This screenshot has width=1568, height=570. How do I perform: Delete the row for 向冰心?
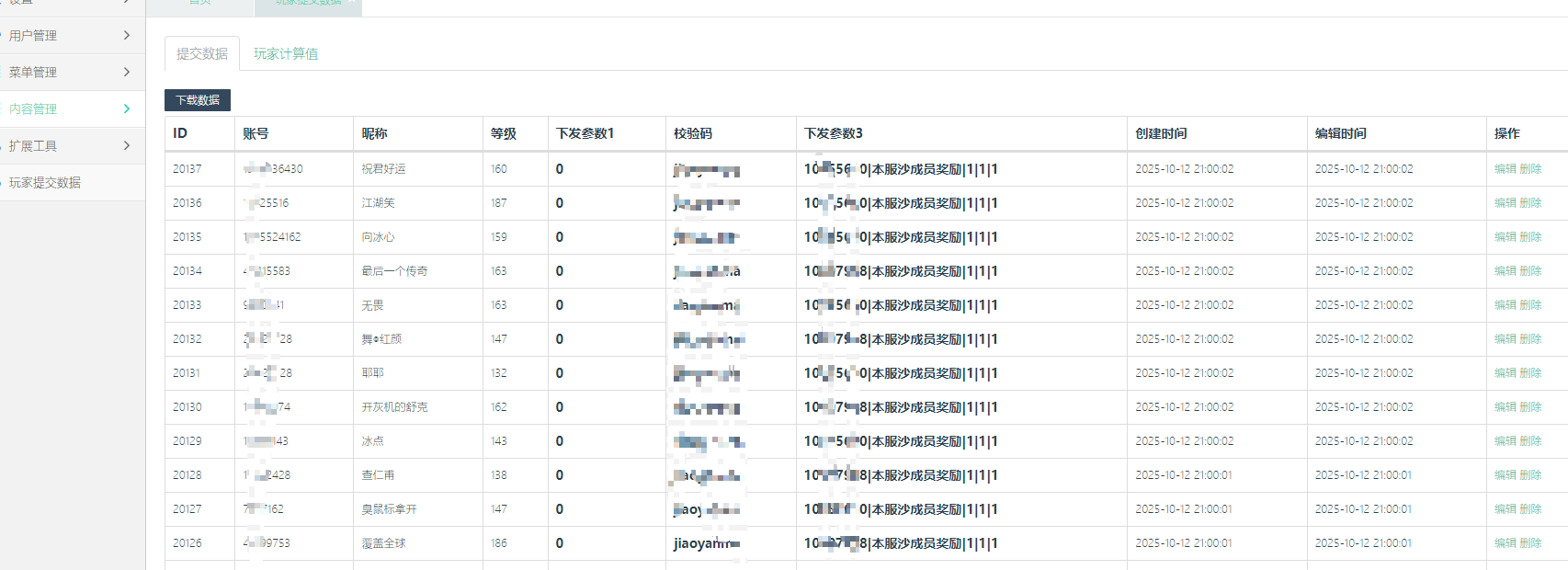click(x=1530, y=237)
